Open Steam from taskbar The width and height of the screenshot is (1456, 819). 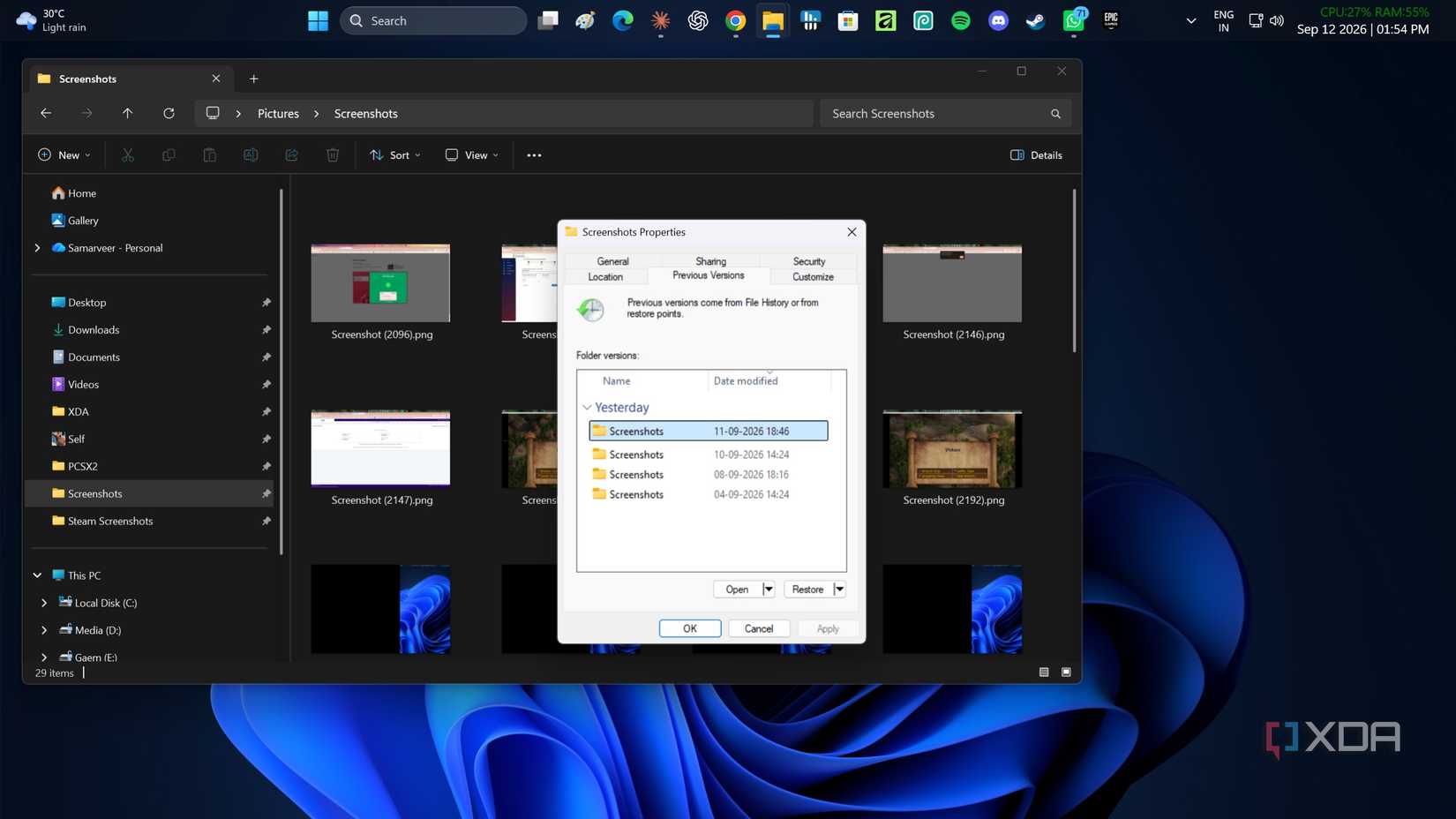(1035, 20)
